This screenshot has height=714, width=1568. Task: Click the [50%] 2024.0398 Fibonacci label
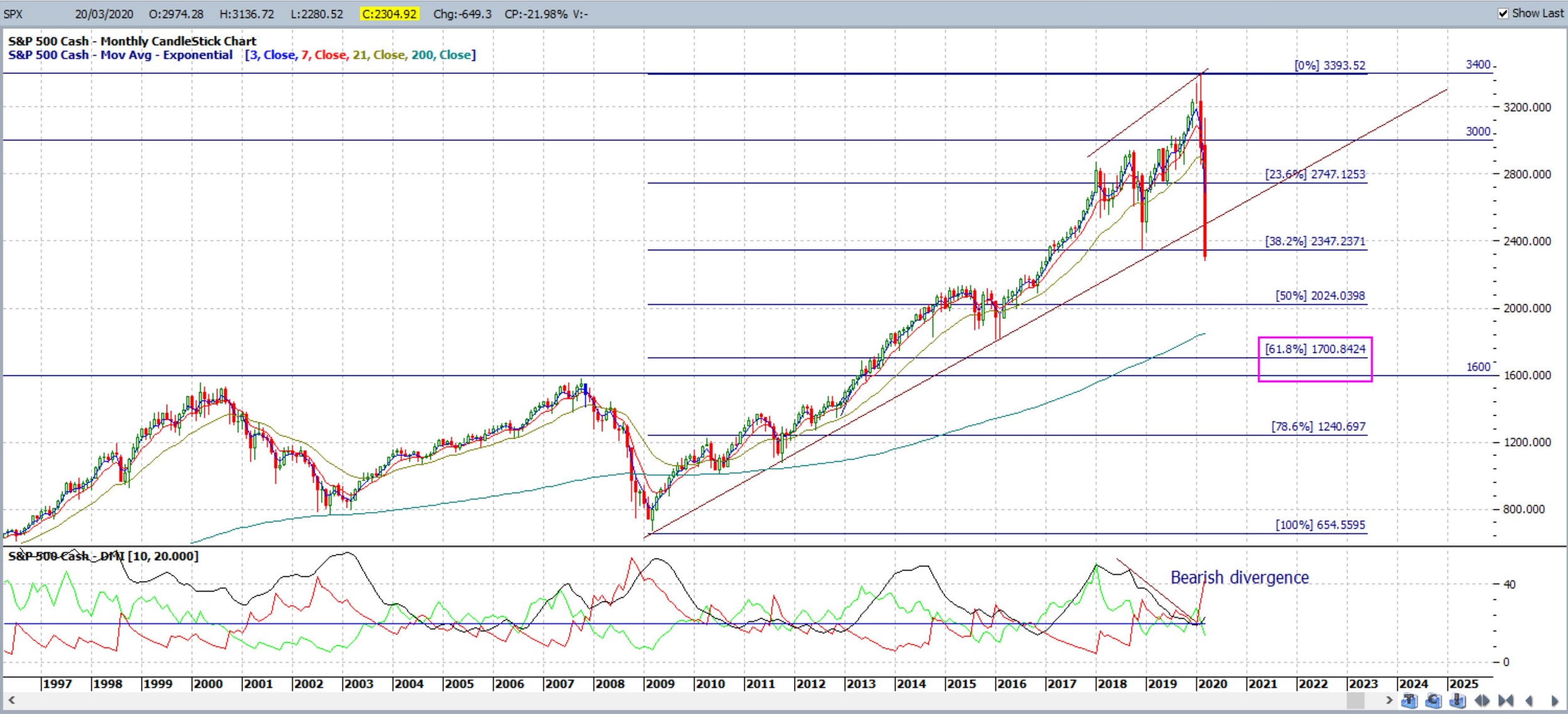pyautogui.click(x=1320, y=296)
